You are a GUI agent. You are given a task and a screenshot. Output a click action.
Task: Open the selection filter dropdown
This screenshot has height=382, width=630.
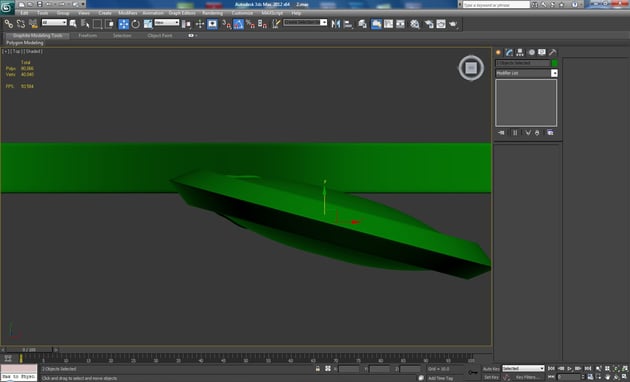tap(54, 22)
